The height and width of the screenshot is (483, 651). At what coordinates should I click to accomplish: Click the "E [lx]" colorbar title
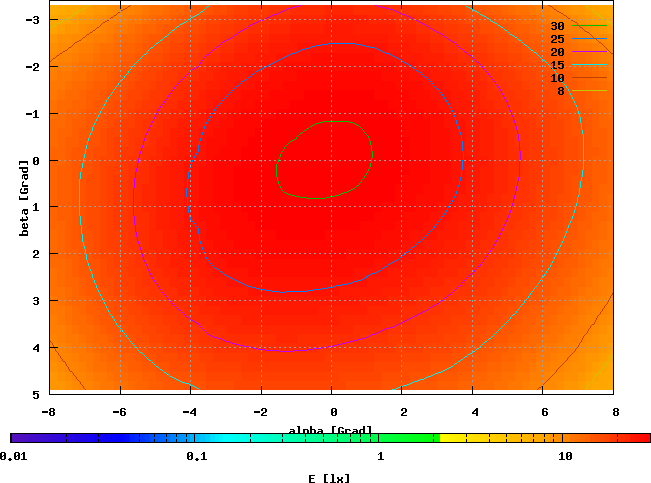click(329, 478)
